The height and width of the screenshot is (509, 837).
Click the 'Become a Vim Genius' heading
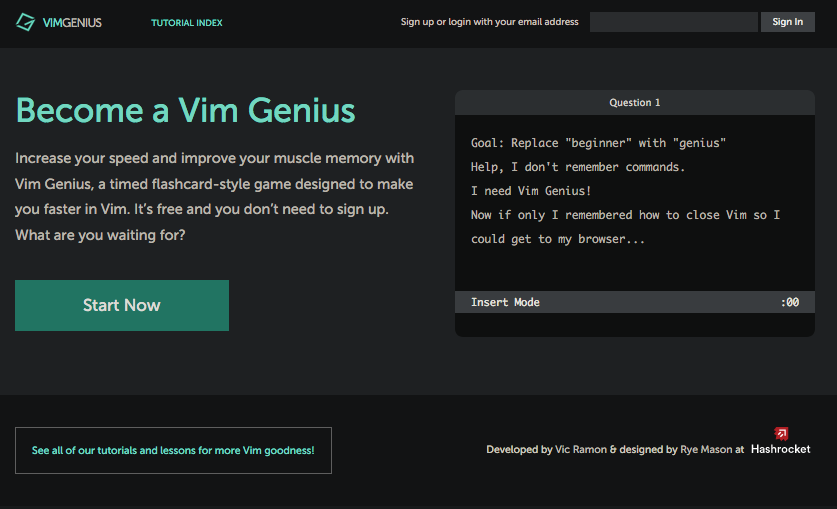185,110
